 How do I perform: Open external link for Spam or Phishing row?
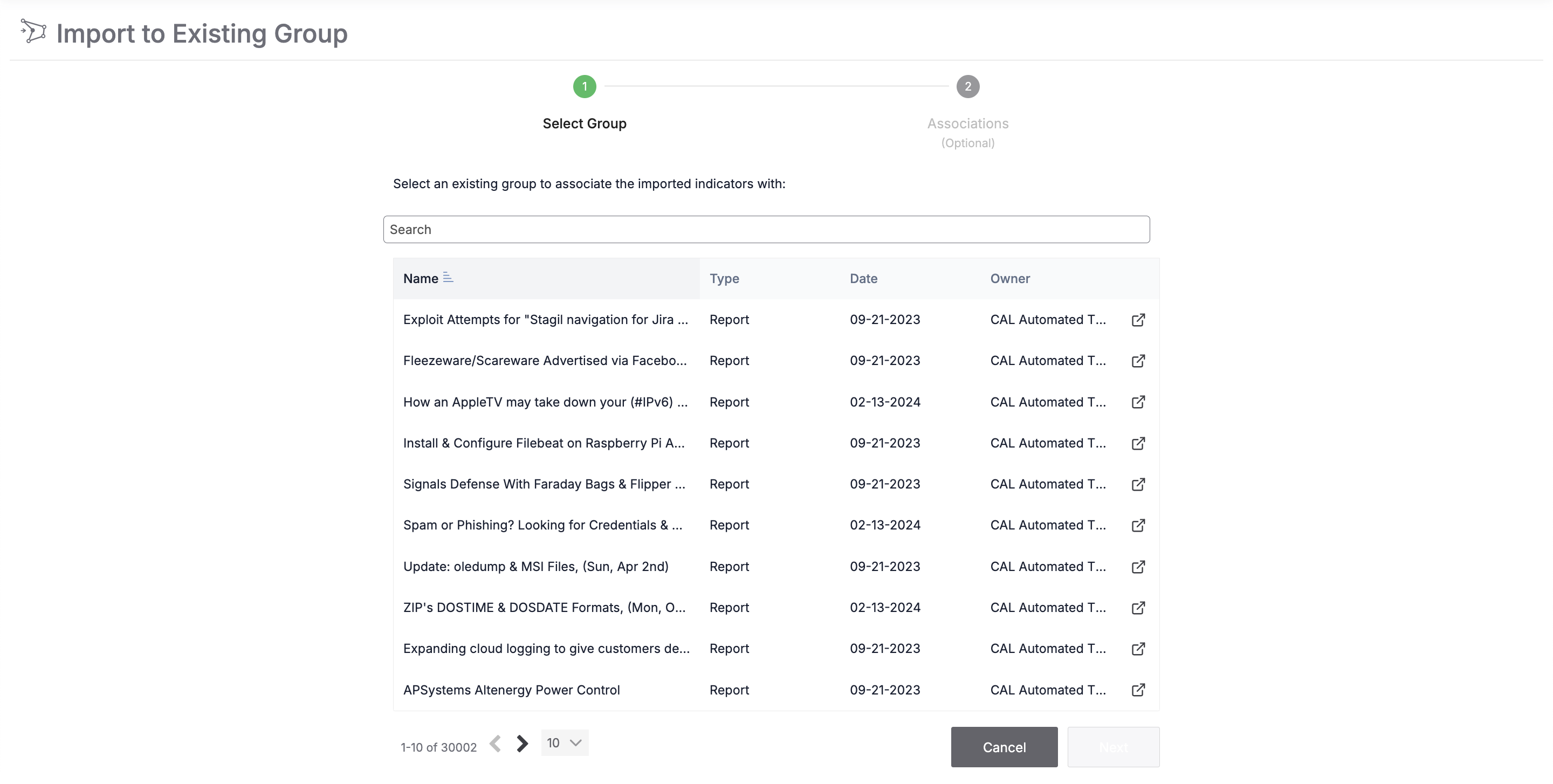pos(1138,526)
